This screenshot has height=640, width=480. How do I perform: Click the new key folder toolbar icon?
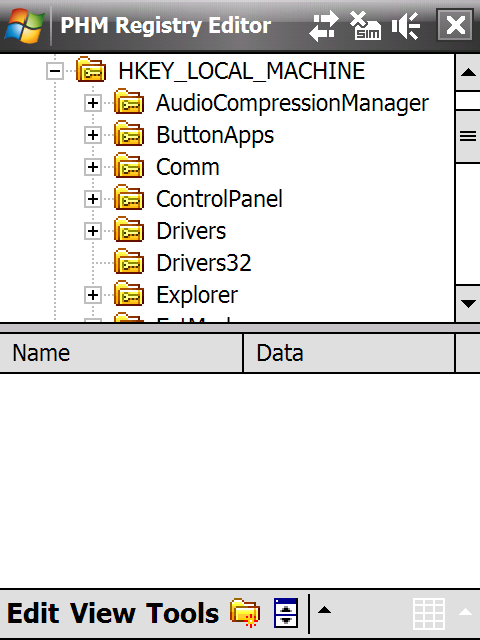245,612
